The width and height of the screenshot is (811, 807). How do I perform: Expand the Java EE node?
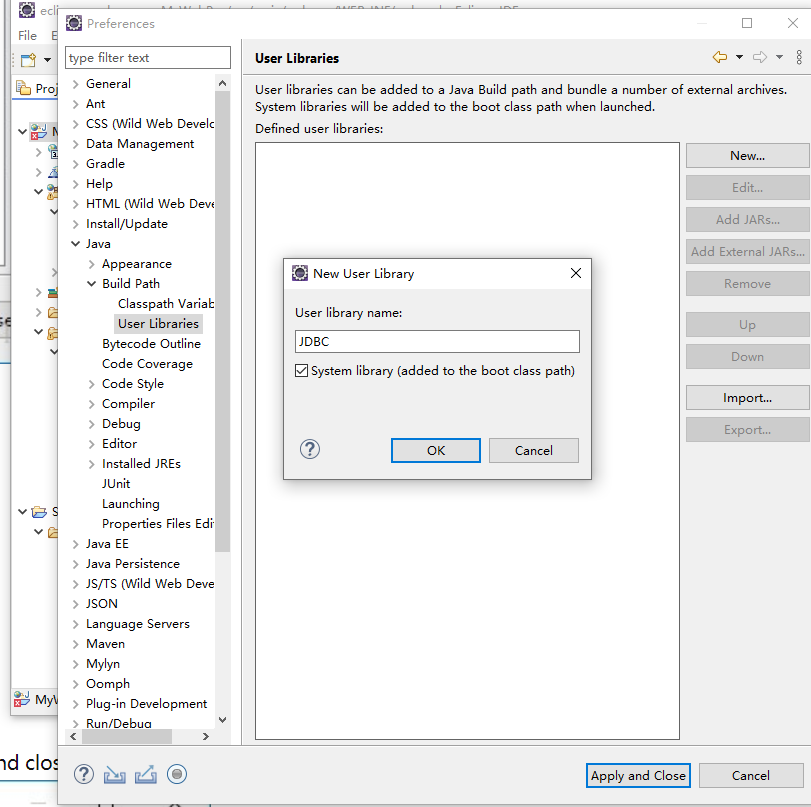tap(76, 544)
